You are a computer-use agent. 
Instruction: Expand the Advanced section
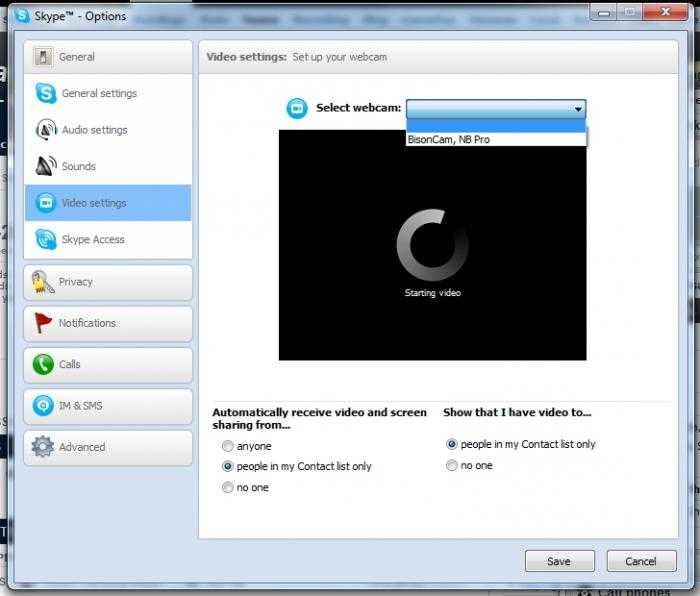(108, 447)
